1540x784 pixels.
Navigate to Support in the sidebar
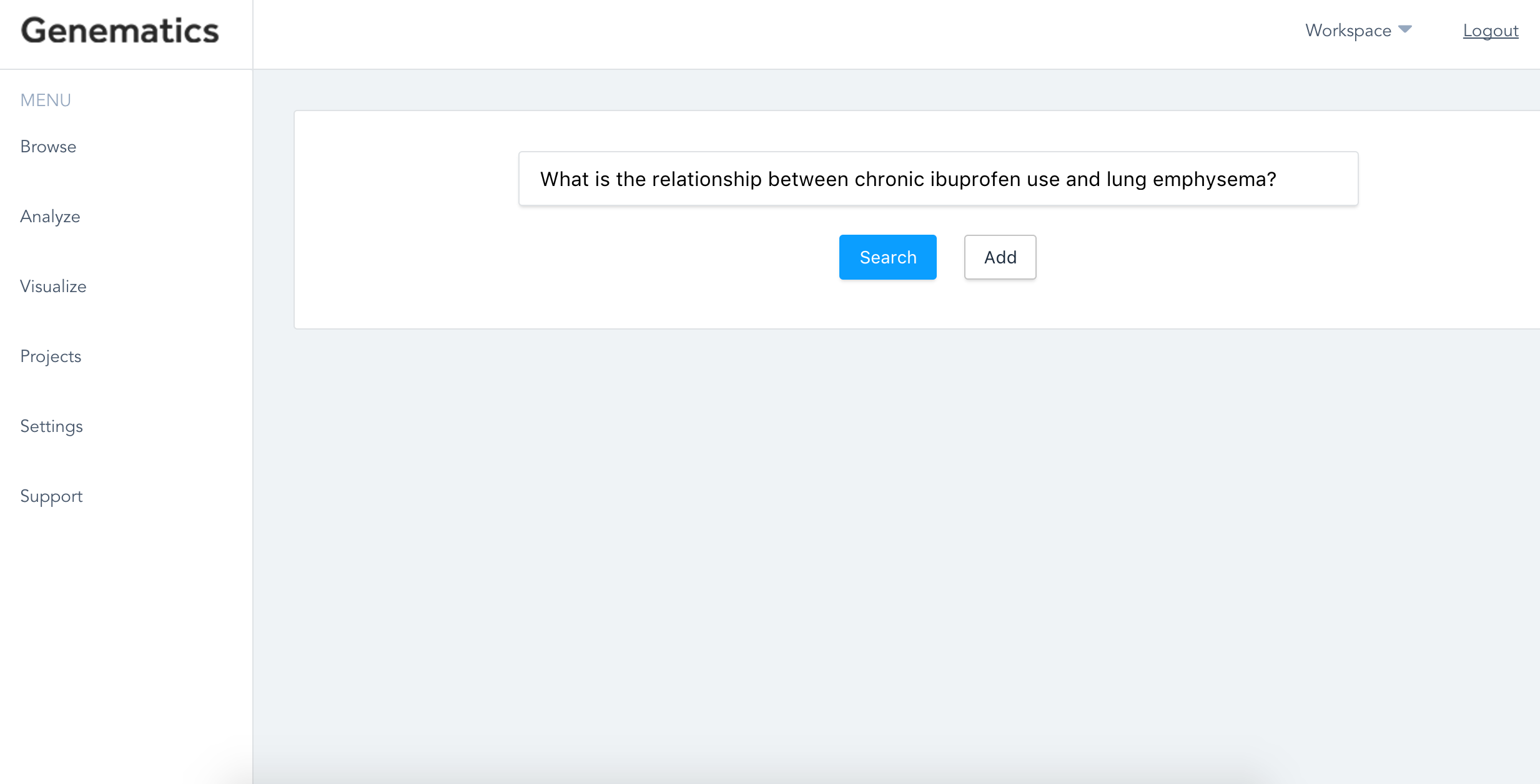tap(51, 496)
